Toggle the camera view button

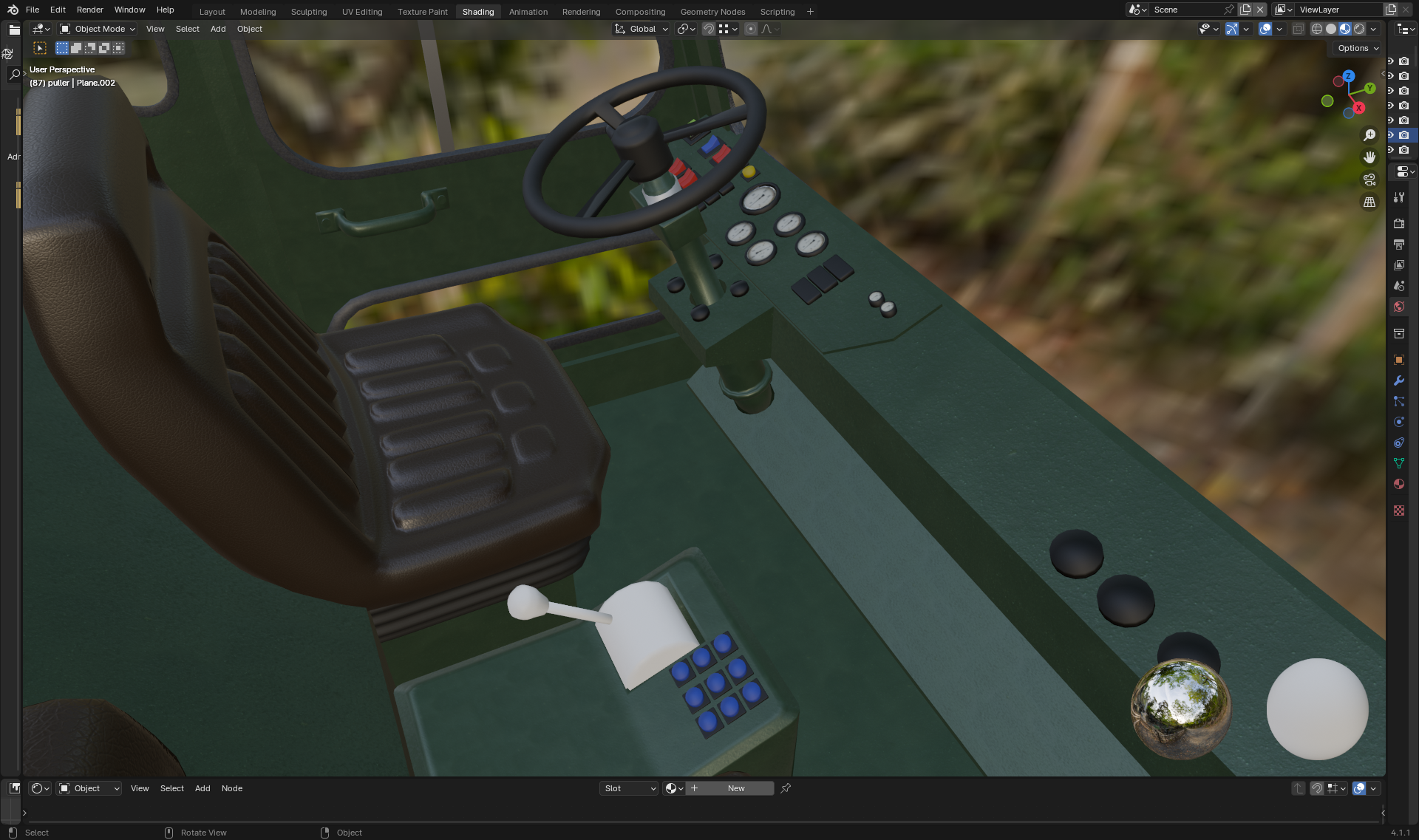(1369, 180)
